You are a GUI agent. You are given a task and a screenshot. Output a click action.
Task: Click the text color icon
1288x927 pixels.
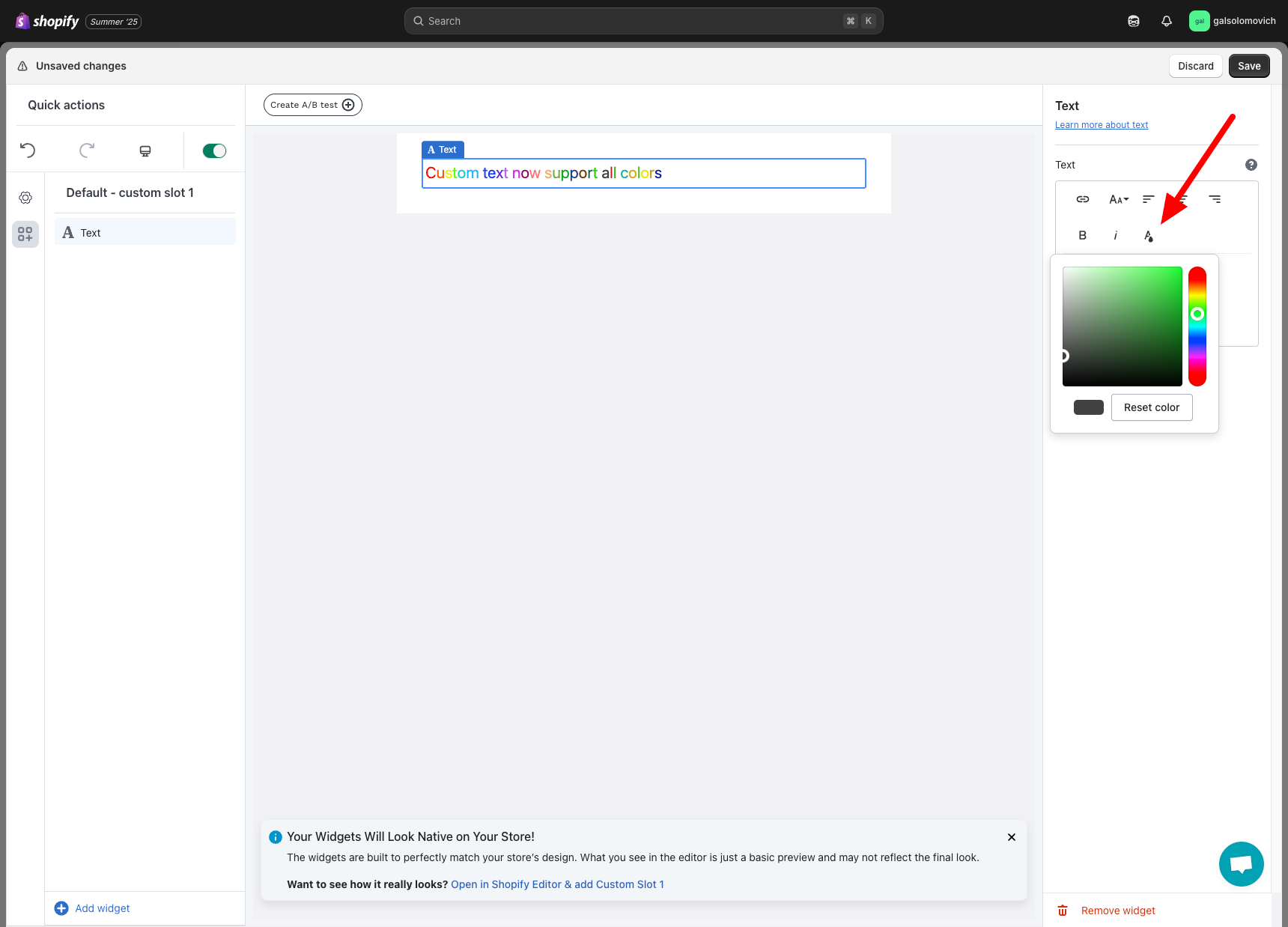click(1148, 236)
